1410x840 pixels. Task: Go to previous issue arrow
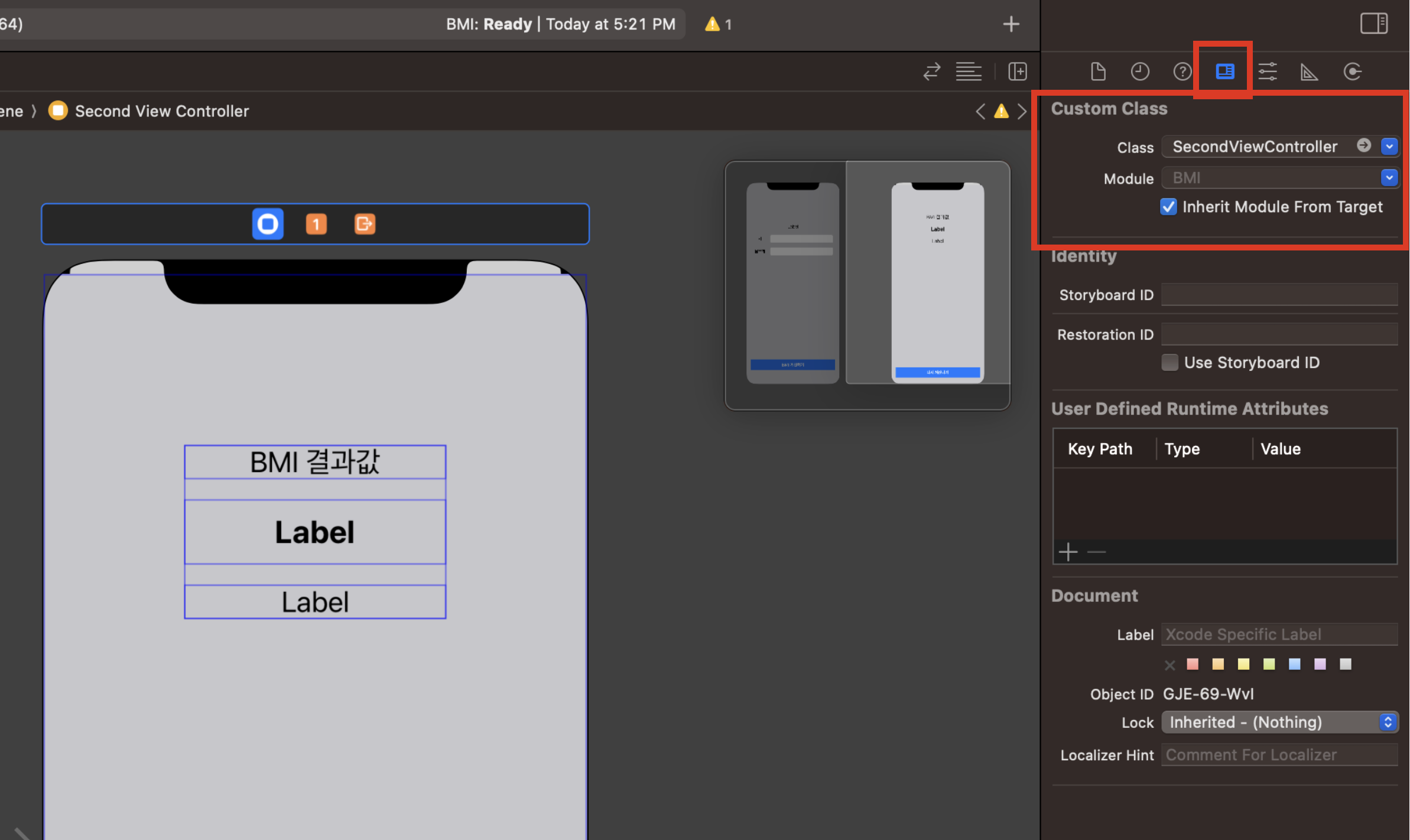[980, 111]
